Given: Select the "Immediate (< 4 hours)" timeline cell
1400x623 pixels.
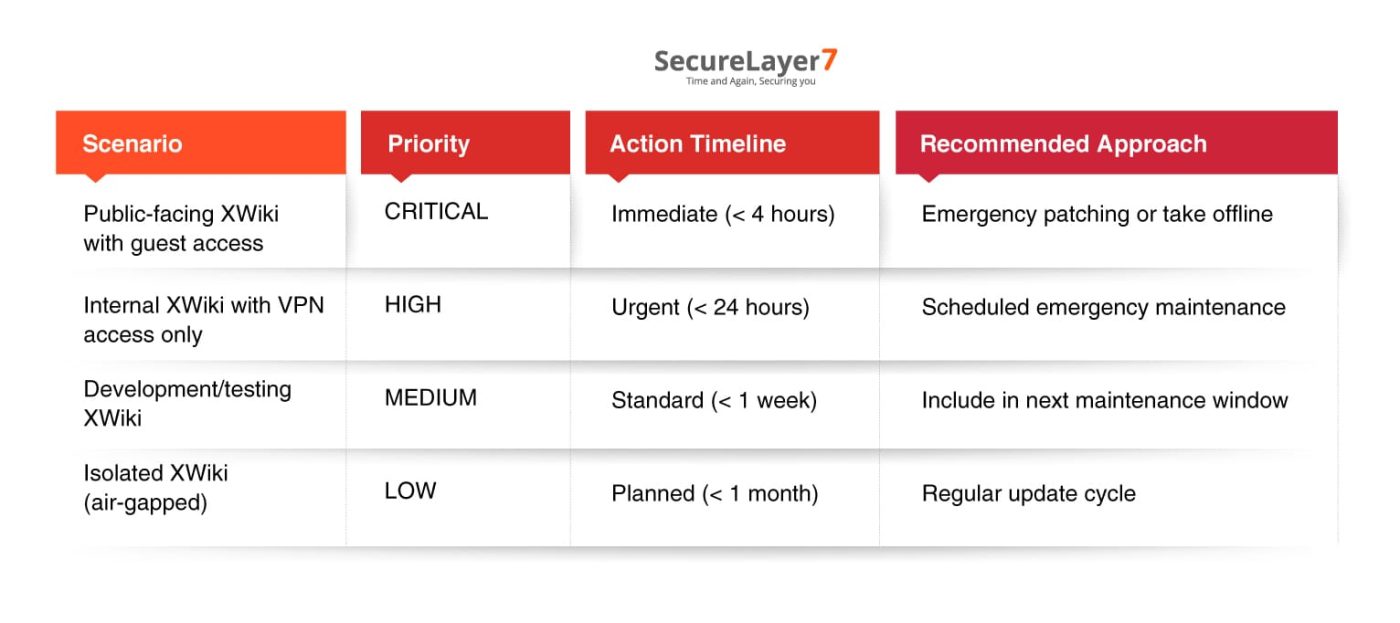Looking at the screenshot, I should [x=722, y=214].
